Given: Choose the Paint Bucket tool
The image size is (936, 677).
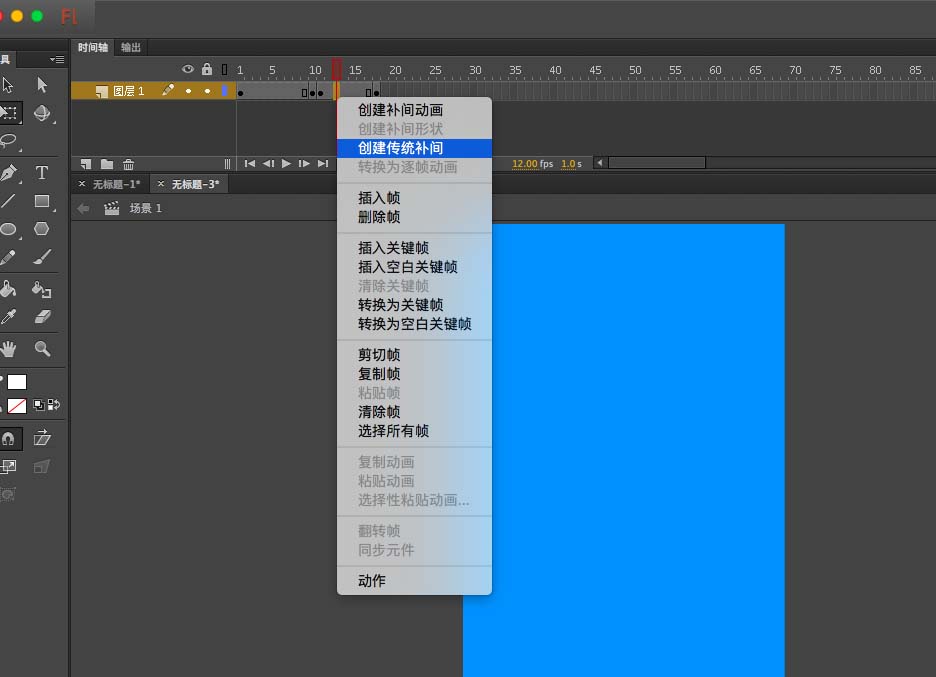Looking at the screenshot, I should pos(8,290).
